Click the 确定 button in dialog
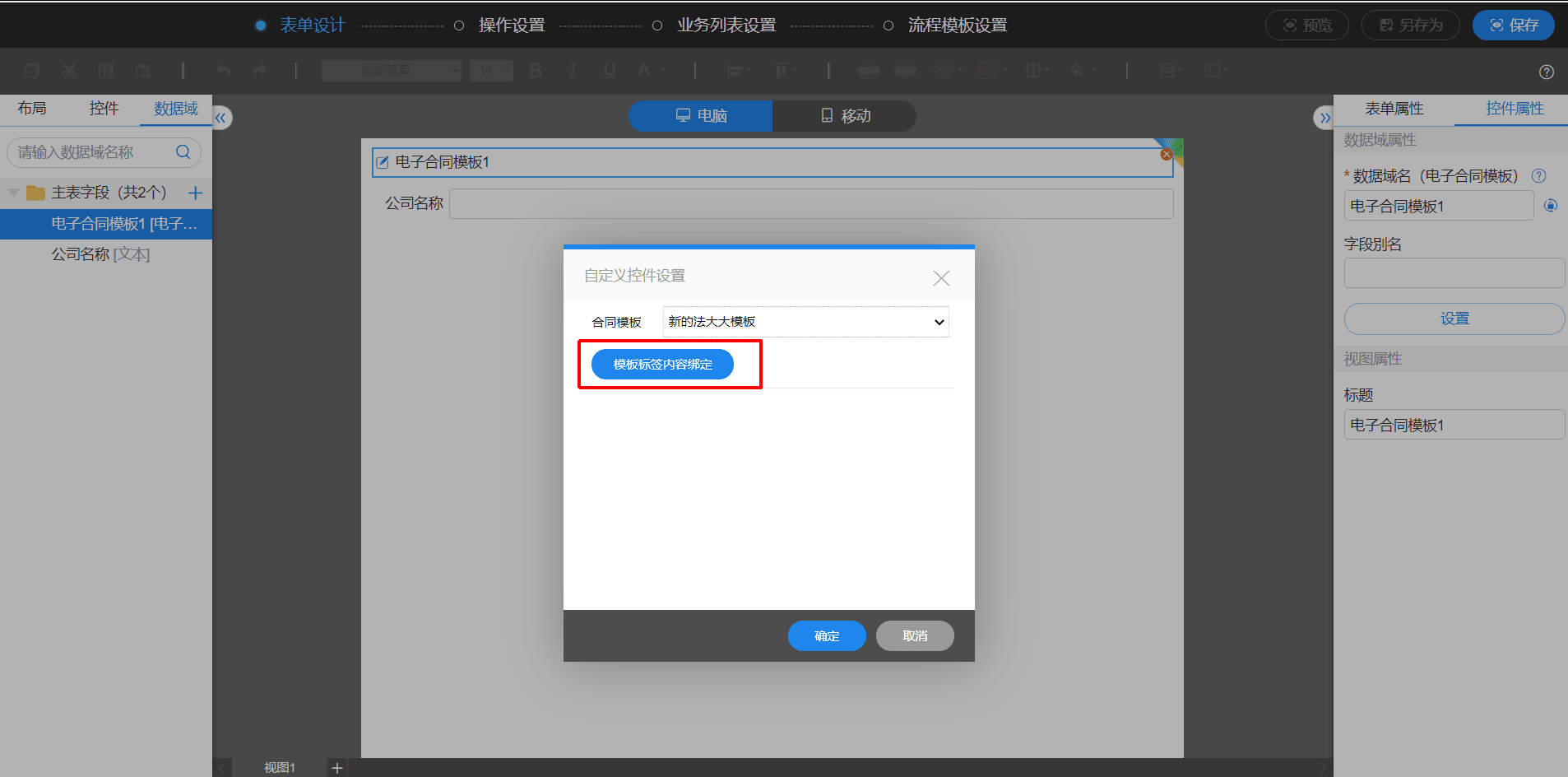1568x777 pixels. pyautogui.click(x=827, y=635)
